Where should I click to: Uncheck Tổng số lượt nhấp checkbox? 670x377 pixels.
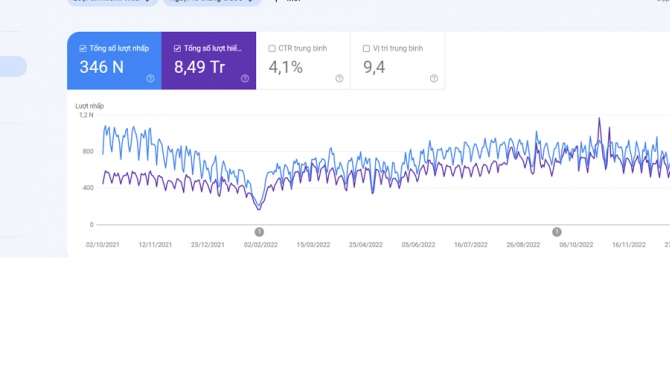pyautogui.click(x=83, y=48)
